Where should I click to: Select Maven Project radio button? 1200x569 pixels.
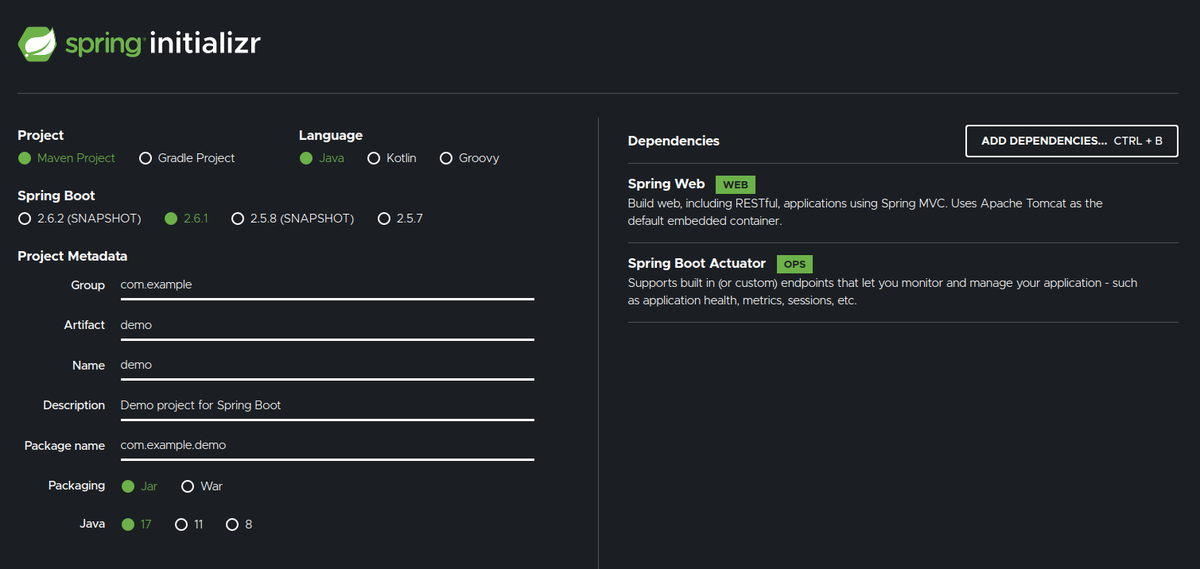[67, 158]
